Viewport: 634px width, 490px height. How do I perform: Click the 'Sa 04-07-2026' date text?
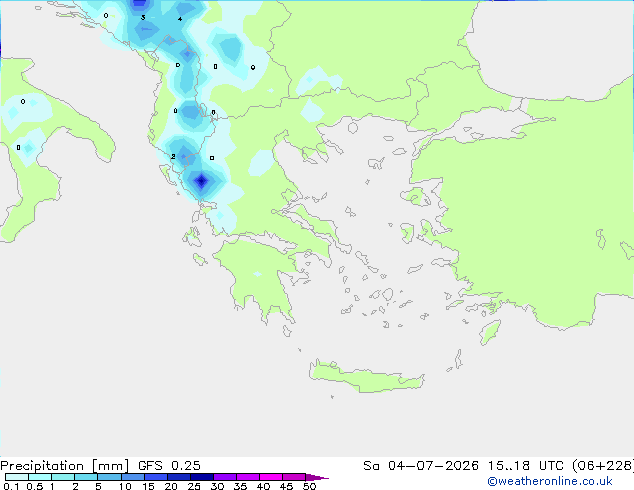coord(421,466)
